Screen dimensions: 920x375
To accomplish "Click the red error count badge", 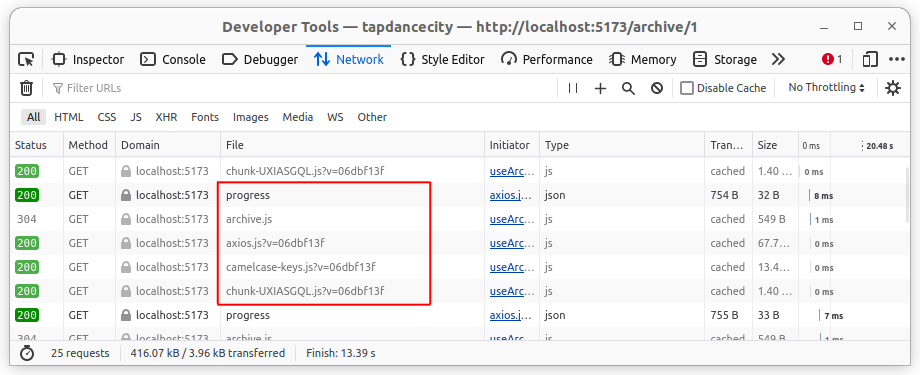I will point(832,59).
